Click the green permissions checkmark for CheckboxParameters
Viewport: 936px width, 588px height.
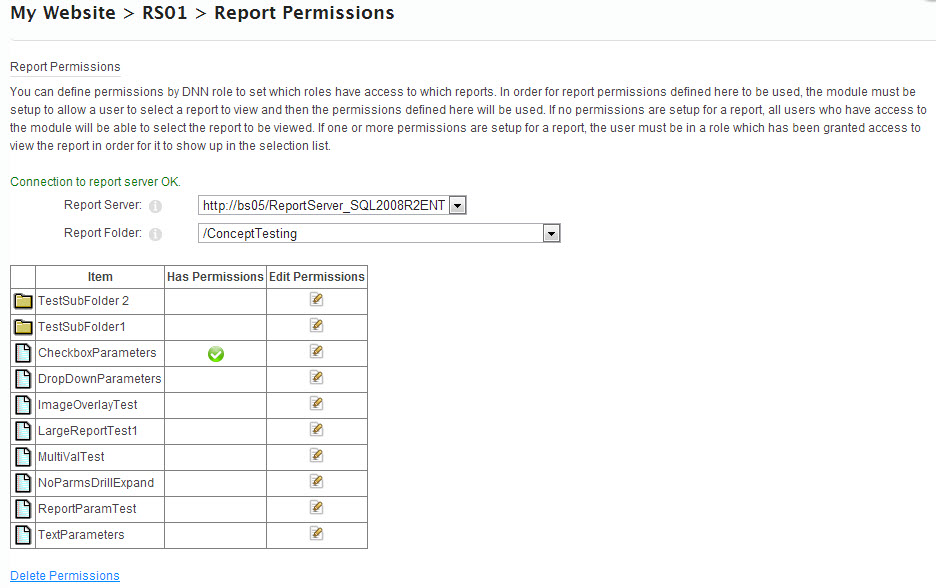click(215, 352)
